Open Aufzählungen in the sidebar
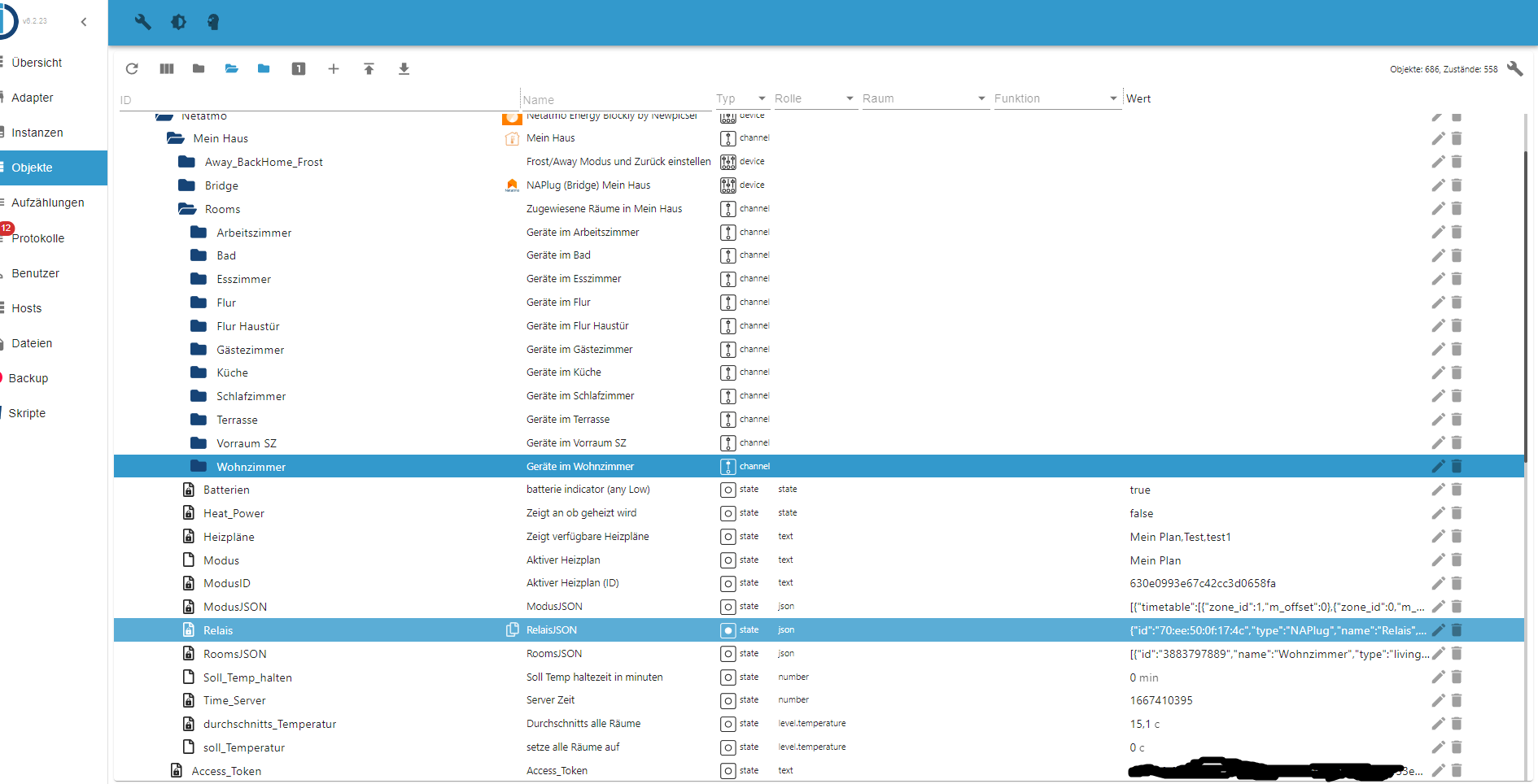The width and height of the screenshot is (1538, 784). [x=54, y=203]
